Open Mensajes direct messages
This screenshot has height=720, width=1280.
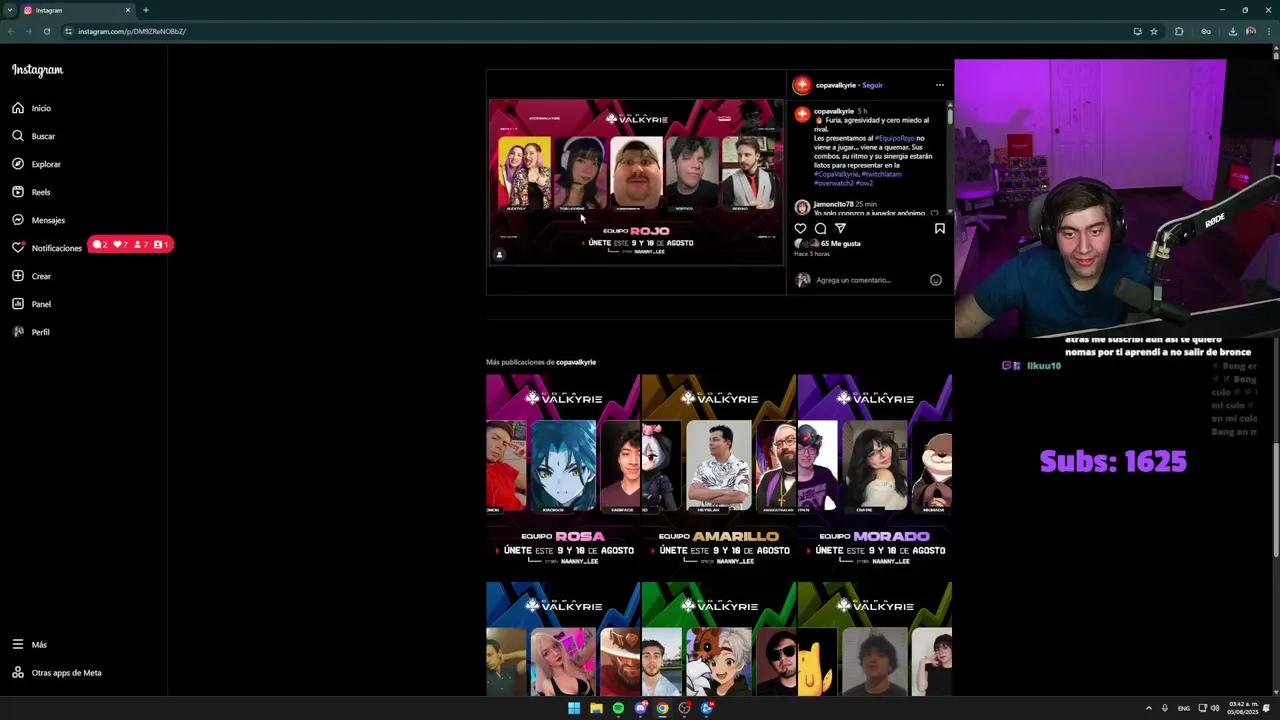click(38, 220)
